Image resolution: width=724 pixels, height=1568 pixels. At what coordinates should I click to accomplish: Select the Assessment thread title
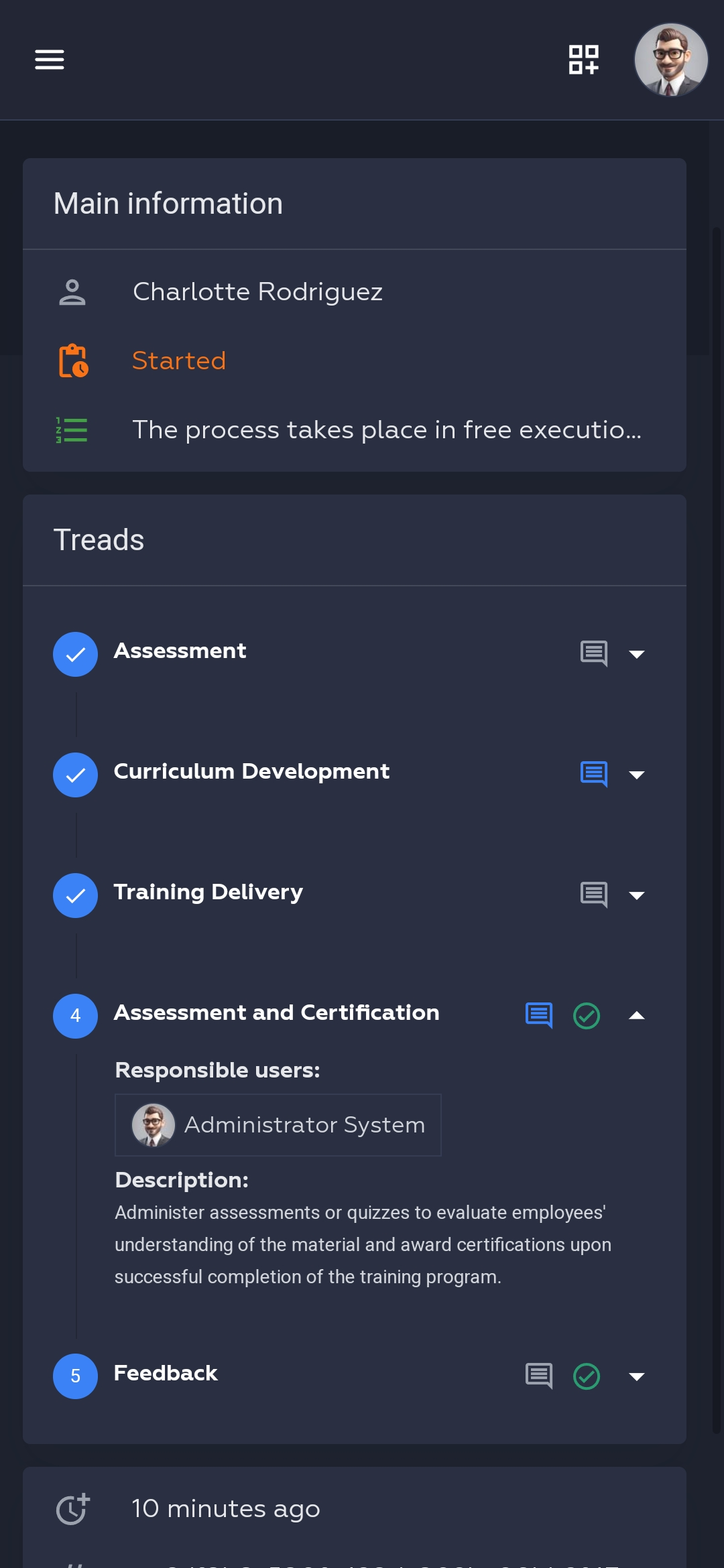[x=180, y=651]
